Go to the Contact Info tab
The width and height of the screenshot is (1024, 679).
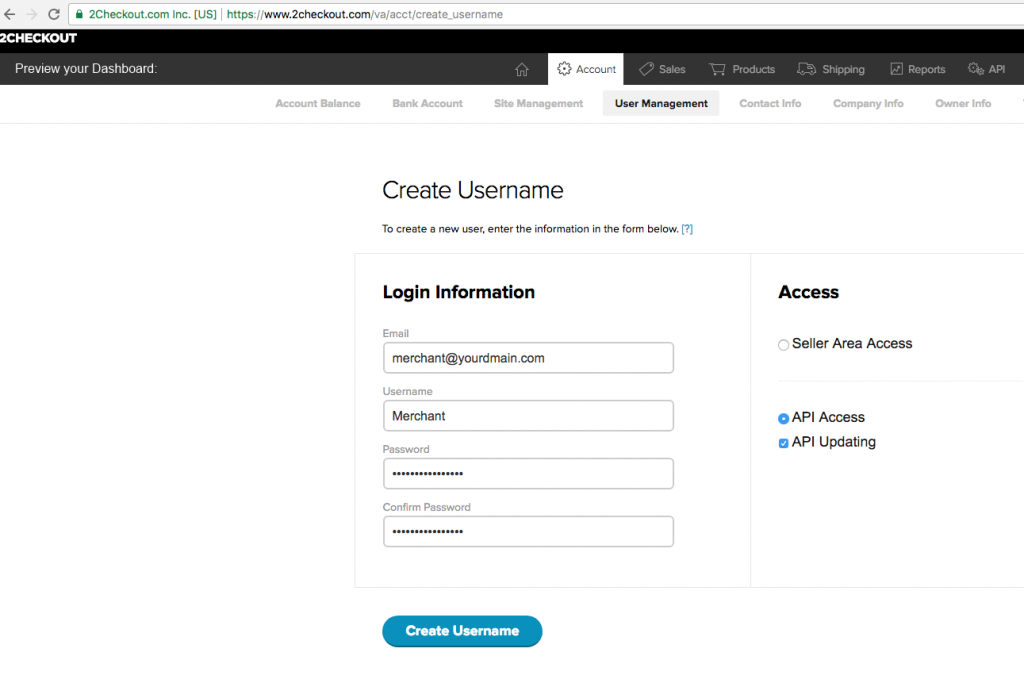tap(770, 103)
